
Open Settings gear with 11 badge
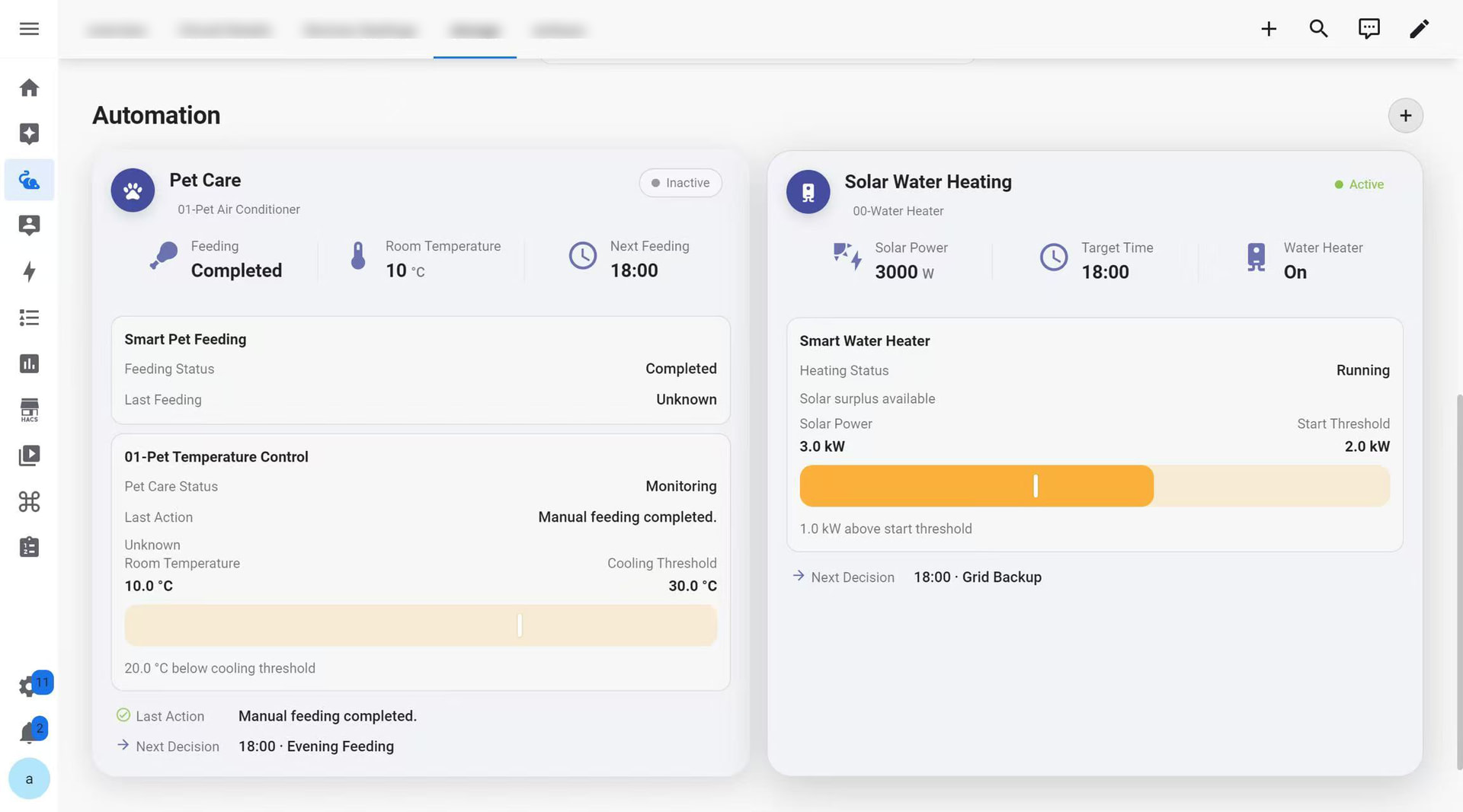pos(29,686)
